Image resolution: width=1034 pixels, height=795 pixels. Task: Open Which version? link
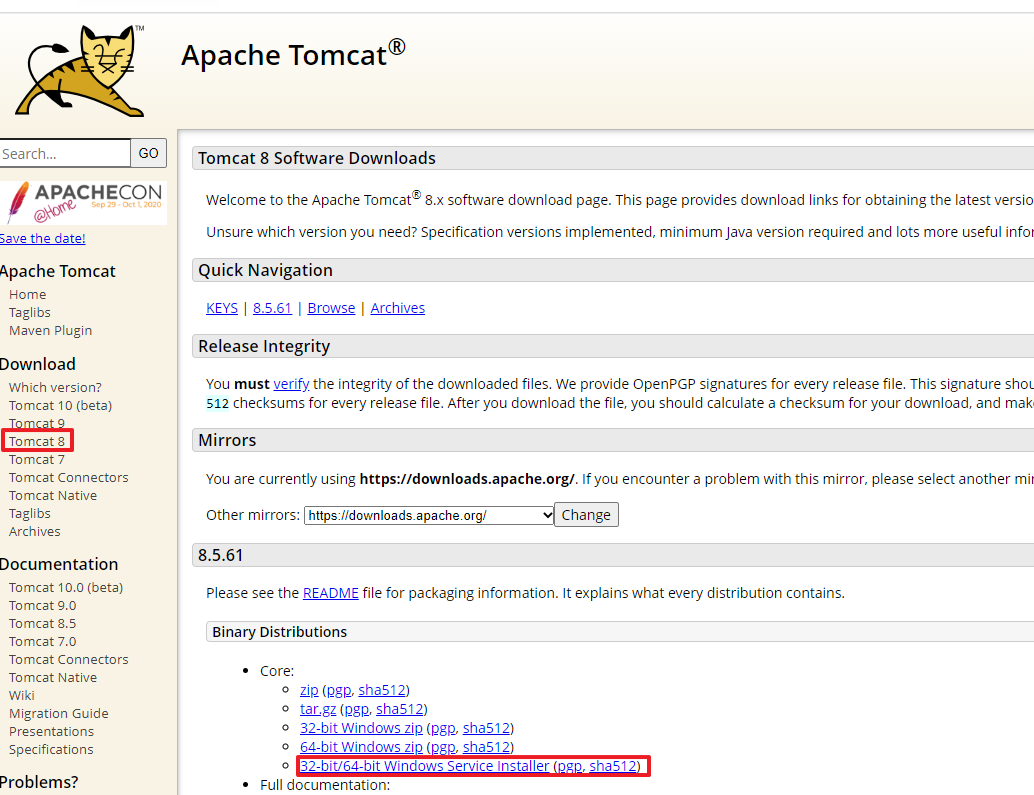pos(55,388)
